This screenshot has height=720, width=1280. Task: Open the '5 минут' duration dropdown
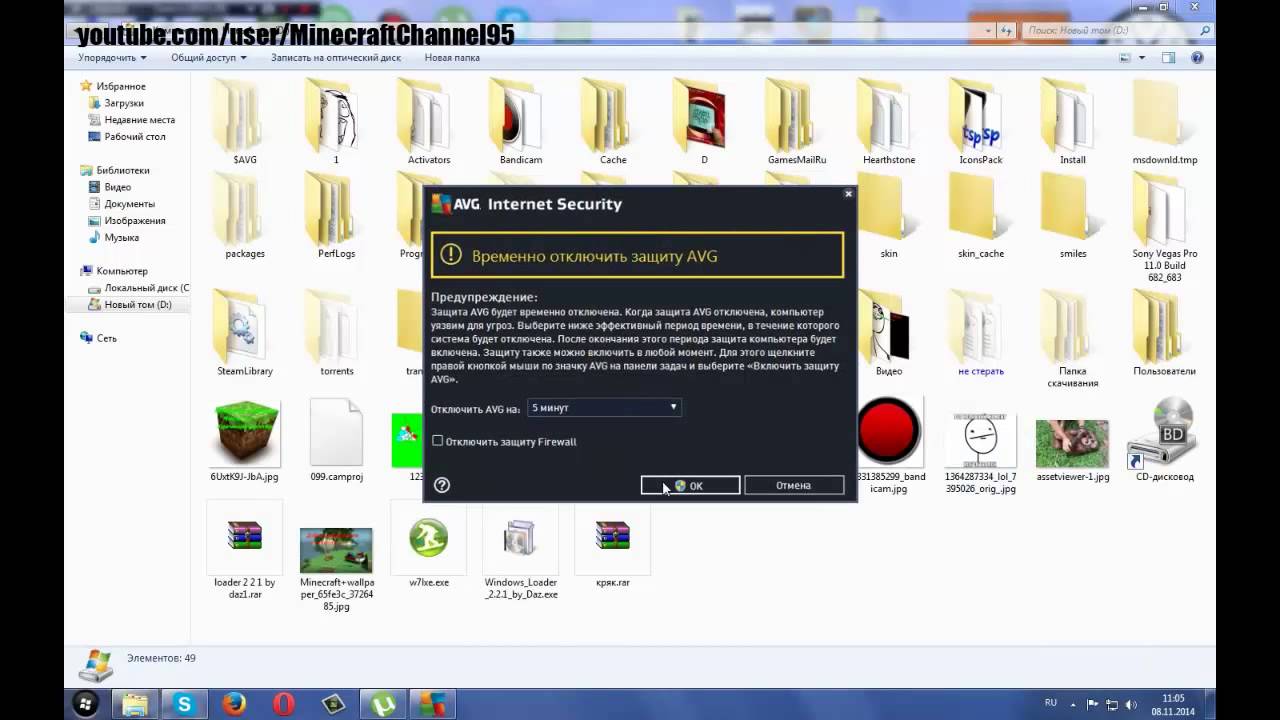[x=604, y=407]
